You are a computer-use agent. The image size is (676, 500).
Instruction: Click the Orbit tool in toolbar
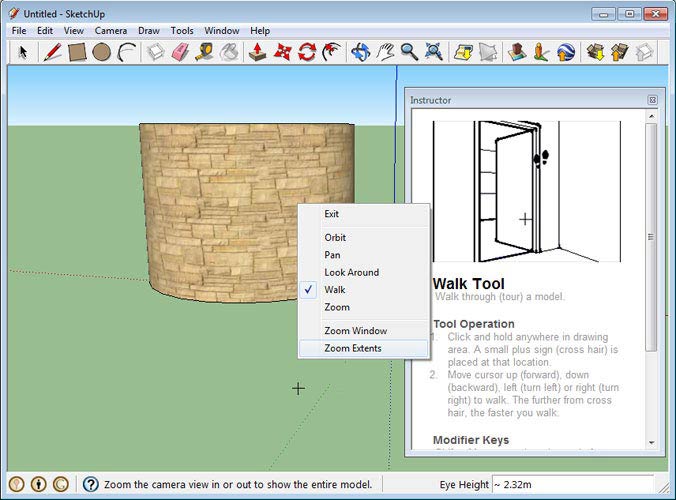tap(360, 51)
